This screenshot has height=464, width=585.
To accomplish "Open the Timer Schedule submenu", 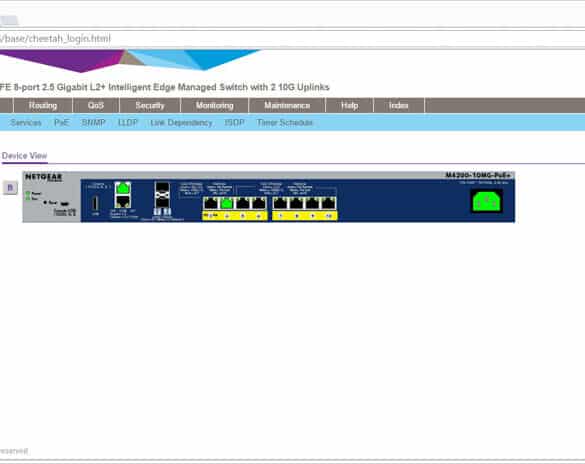I will [285, 123].
